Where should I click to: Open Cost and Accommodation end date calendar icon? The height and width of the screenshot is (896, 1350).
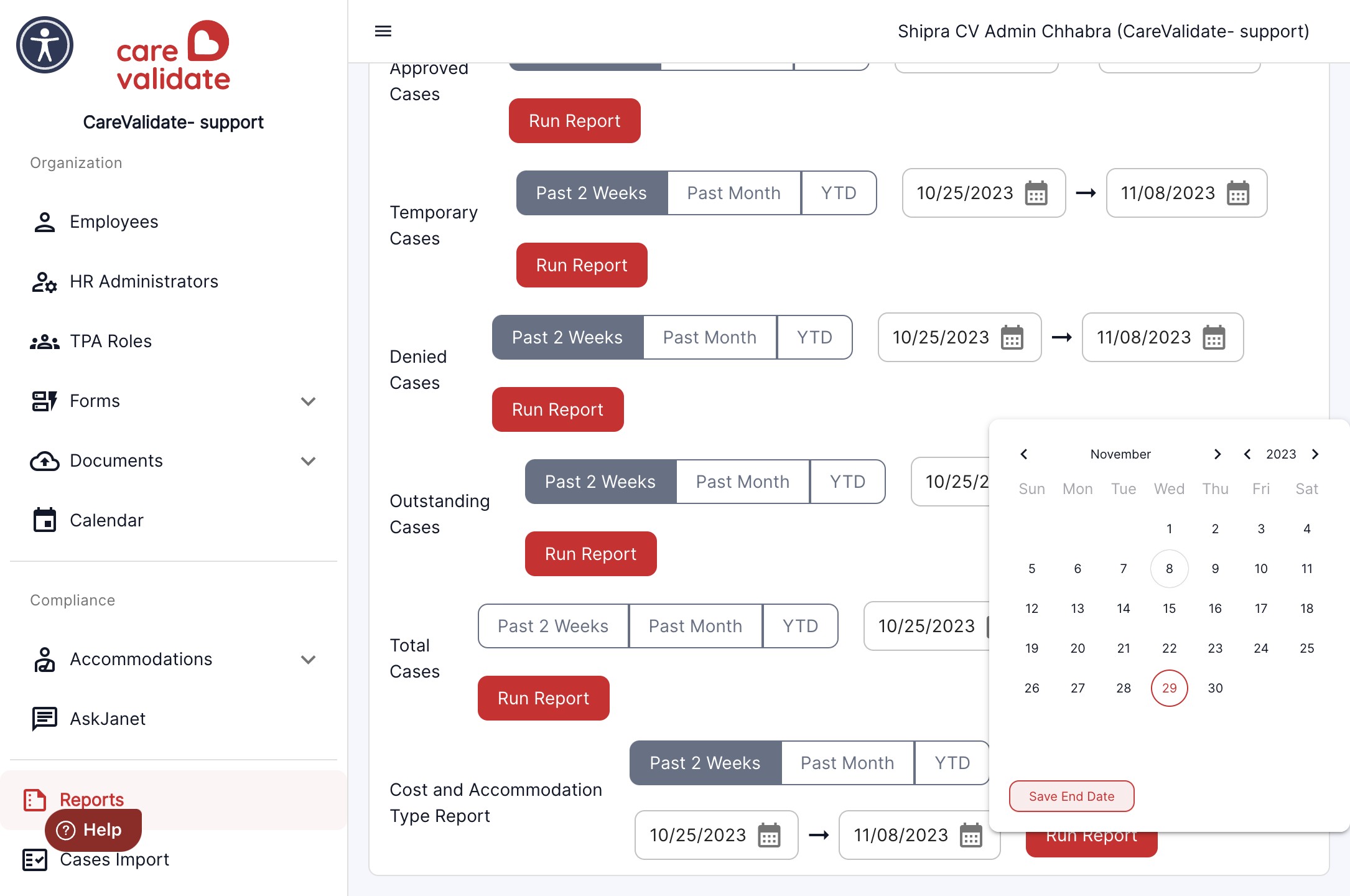971,836
